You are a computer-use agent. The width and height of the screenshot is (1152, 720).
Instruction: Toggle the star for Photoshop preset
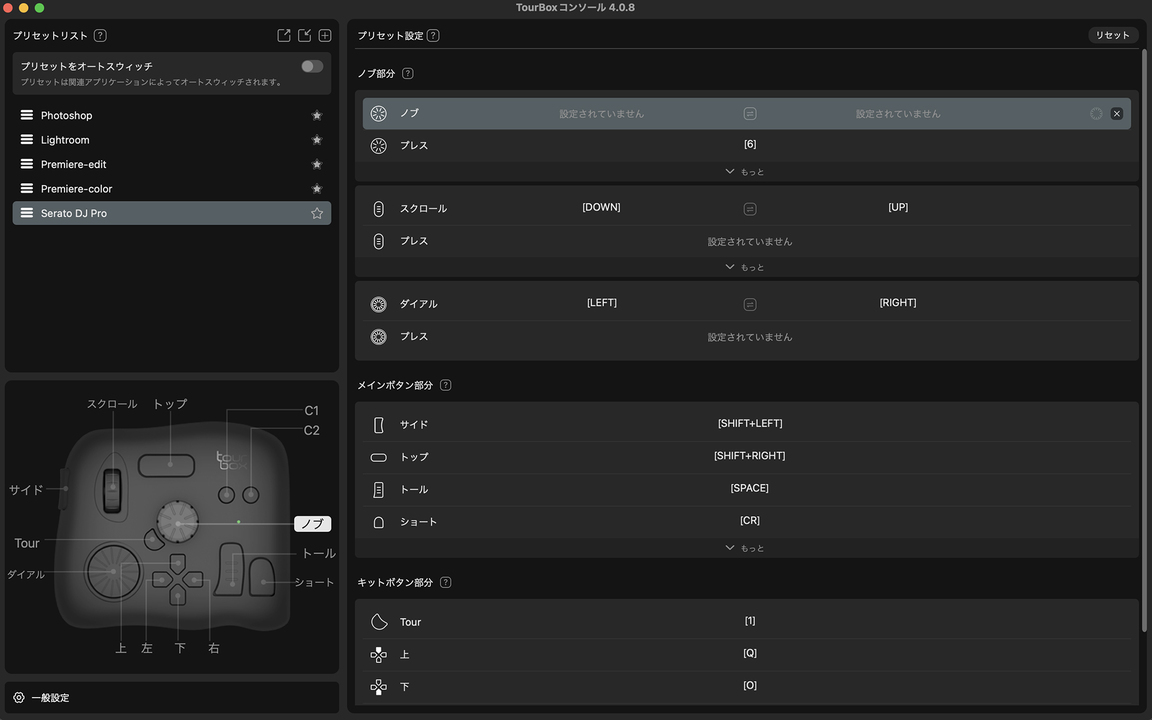(317, 115)
